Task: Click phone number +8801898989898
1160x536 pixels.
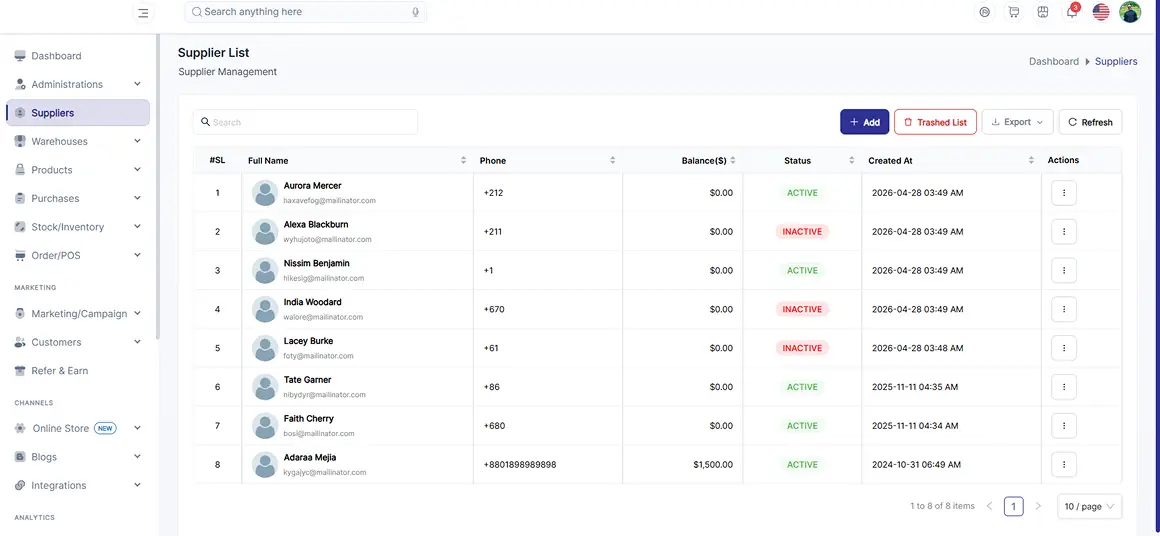Action: coord(519,465)
